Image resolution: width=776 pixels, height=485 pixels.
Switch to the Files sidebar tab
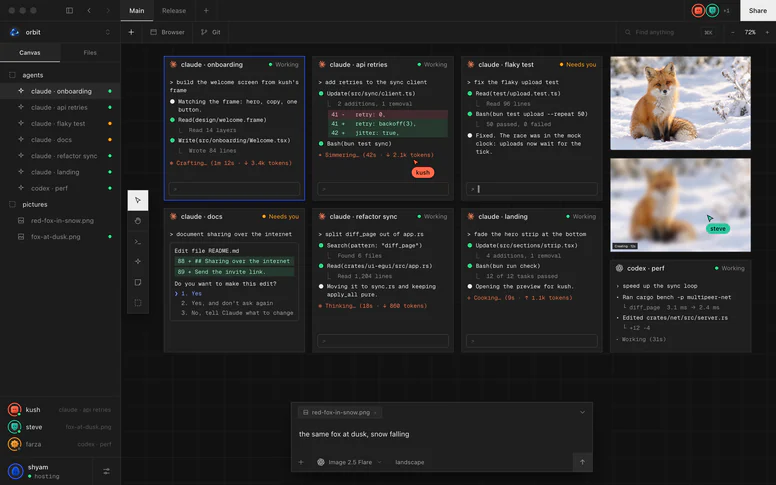tap(90, 52)
